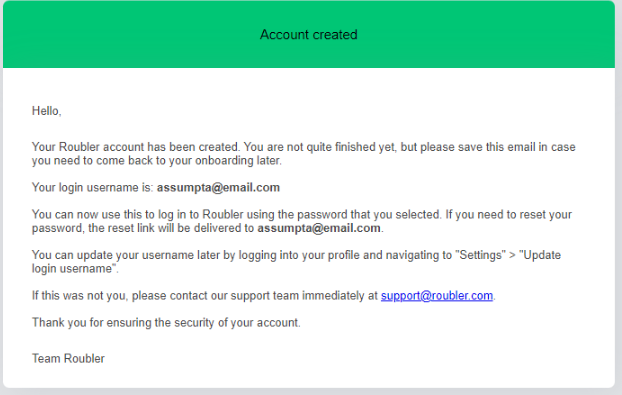This screenshot has height=395, width=622.
Task: Click the 'Hello,' greeting line
Action: coord(46,111)
